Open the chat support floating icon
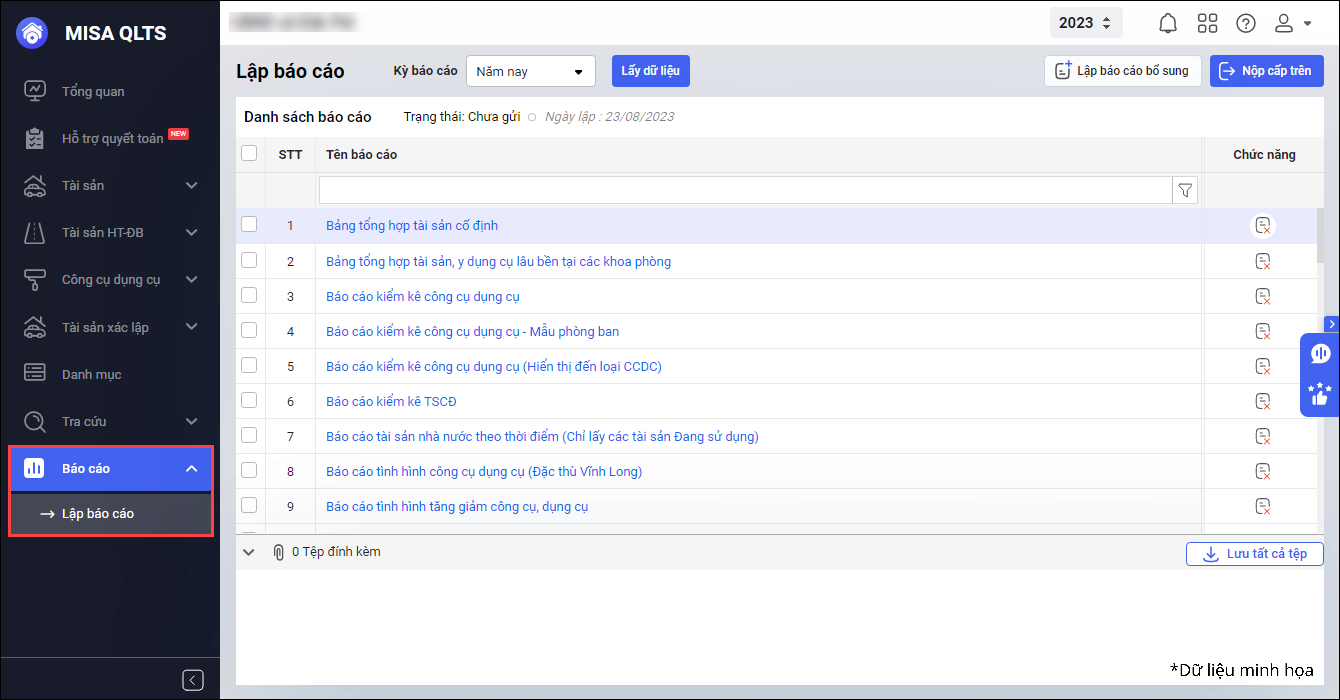Viewport: 1340px width, 700px height. tap(1320, 353)
